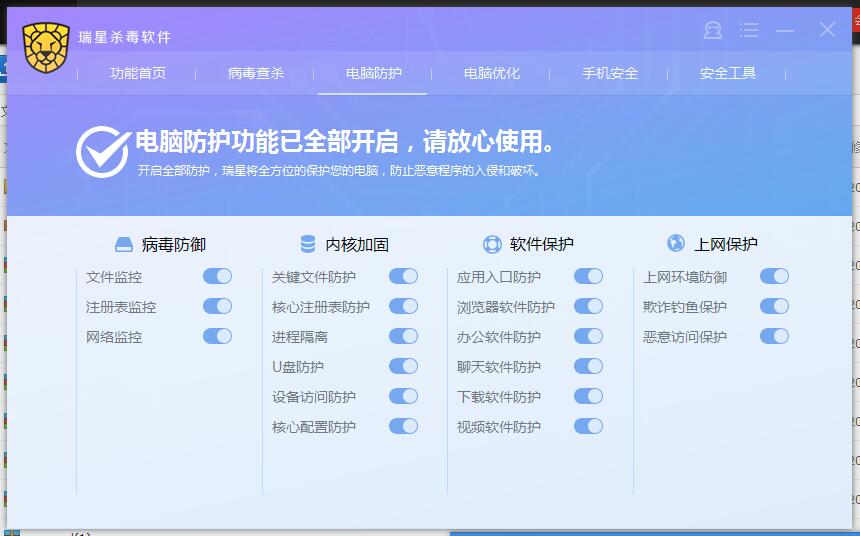
Task: Toggle 欺诈钓鱼保护 switch
Action: (x=774, y=306)
